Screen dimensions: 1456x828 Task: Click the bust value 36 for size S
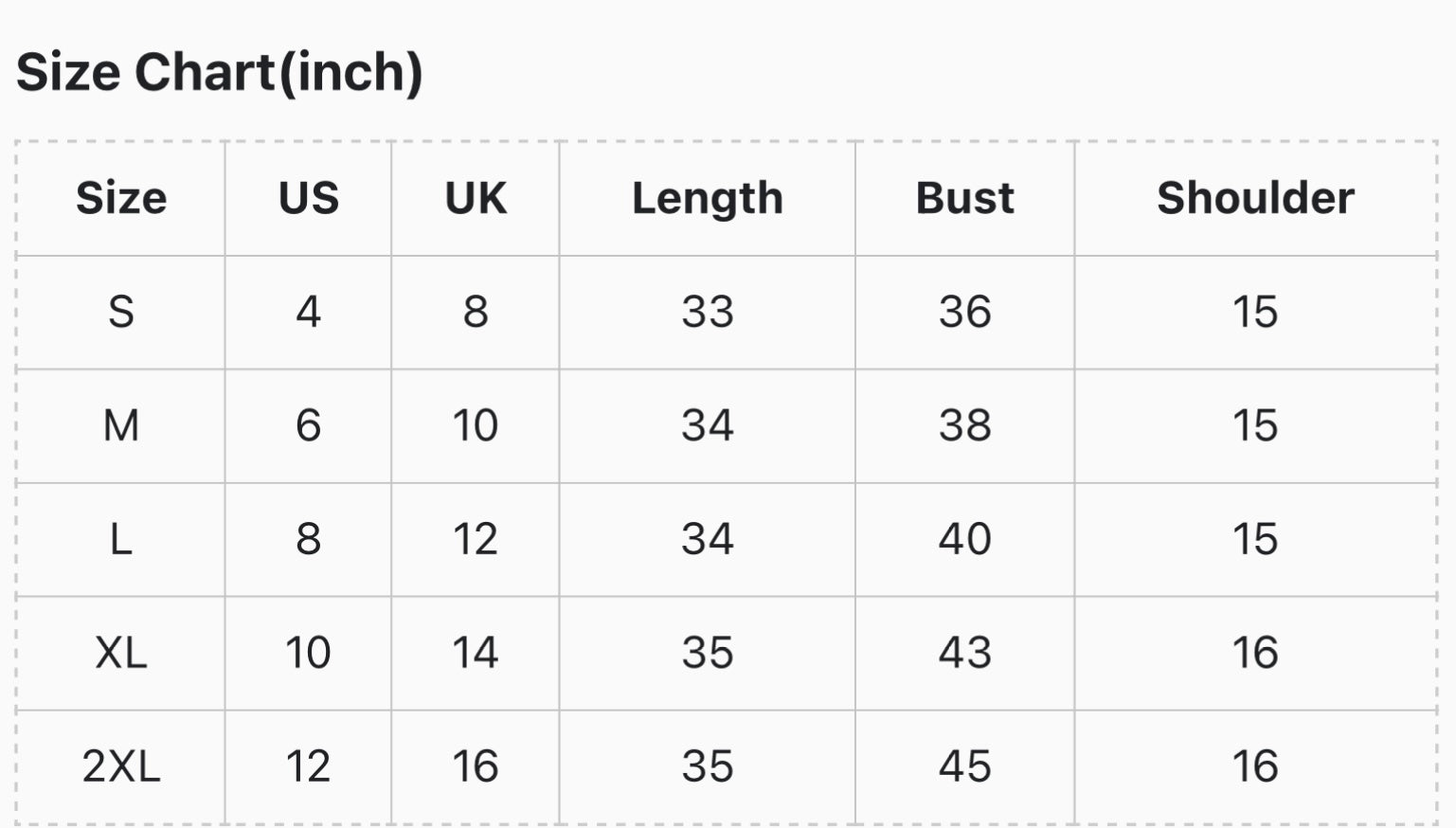coord(964,312)
